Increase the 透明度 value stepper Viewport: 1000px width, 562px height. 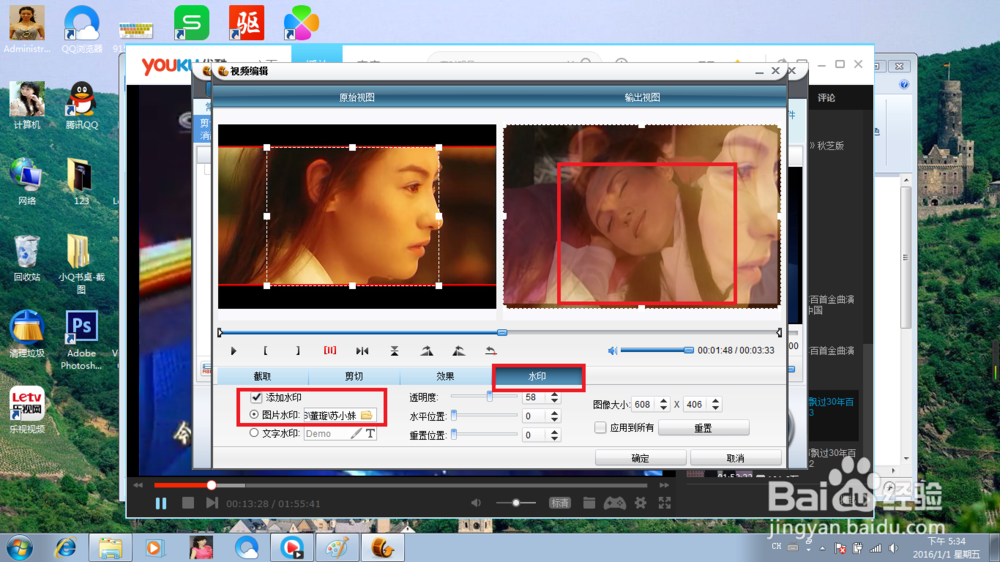click(554, 394)
